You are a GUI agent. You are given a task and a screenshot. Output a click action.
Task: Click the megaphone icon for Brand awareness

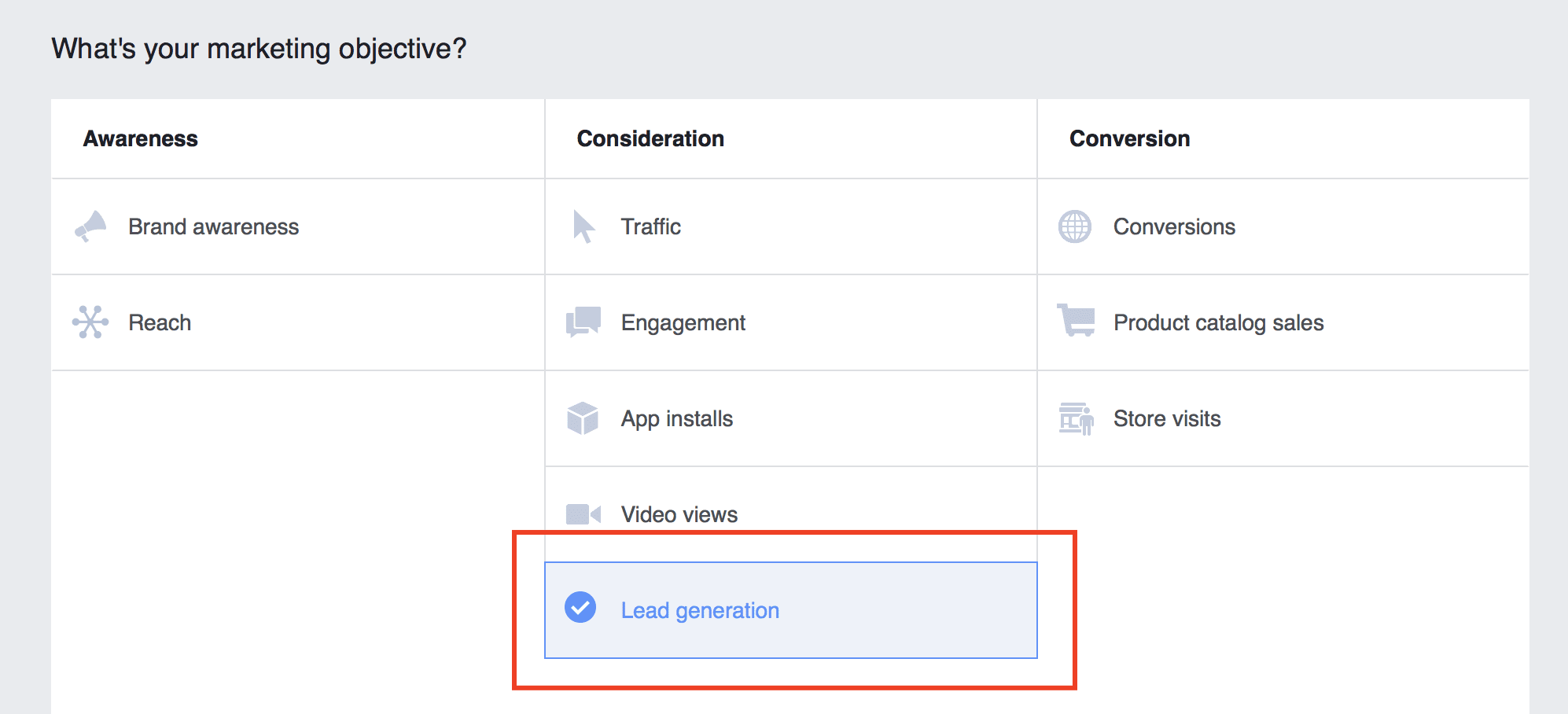click(90, 226)
